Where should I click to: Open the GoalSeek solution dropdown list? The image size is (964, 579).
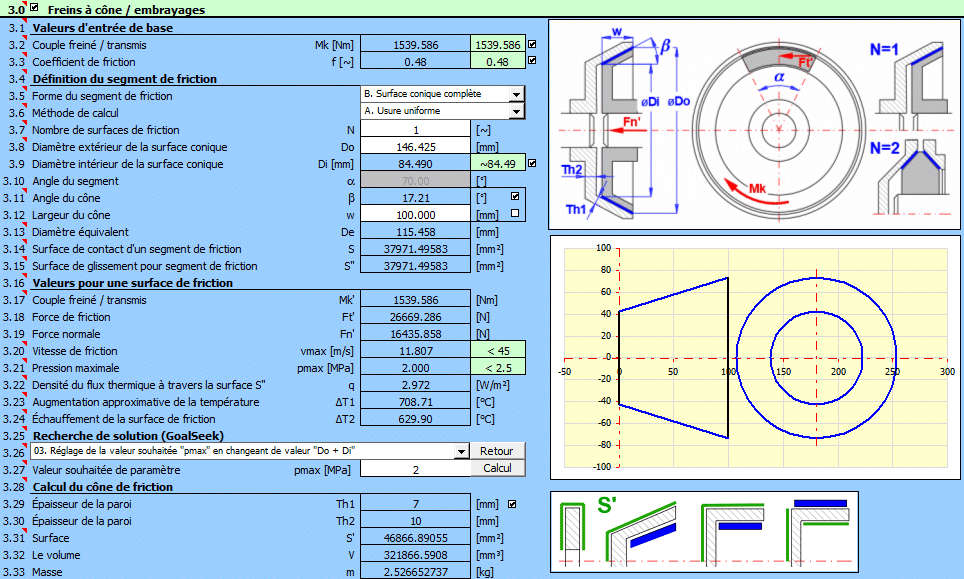tap(460, 452)
